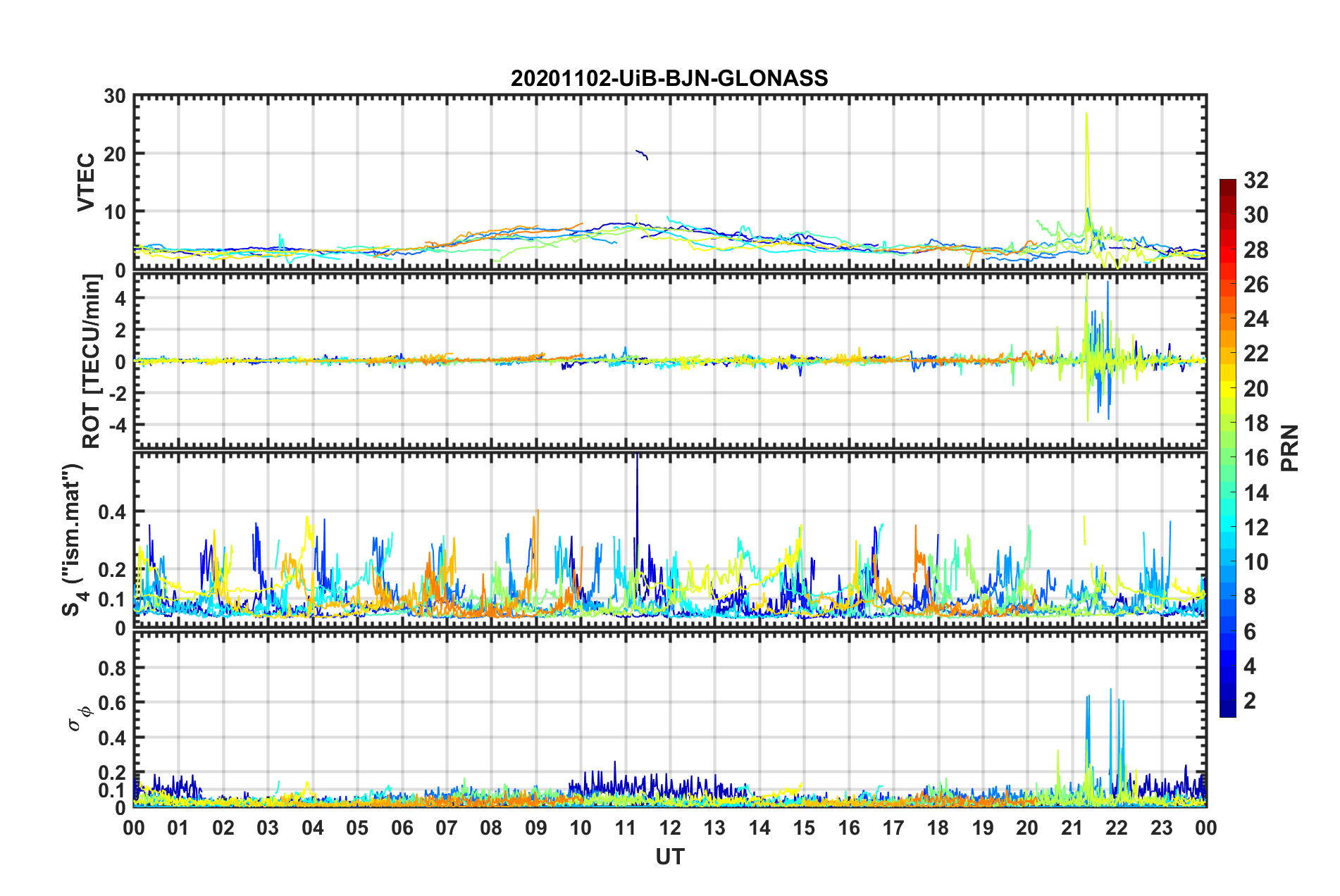Click the tall yellow-green VTEC spike peak
The width and height of the screenshot is (1340, 896).
(x=1086, y=114)
